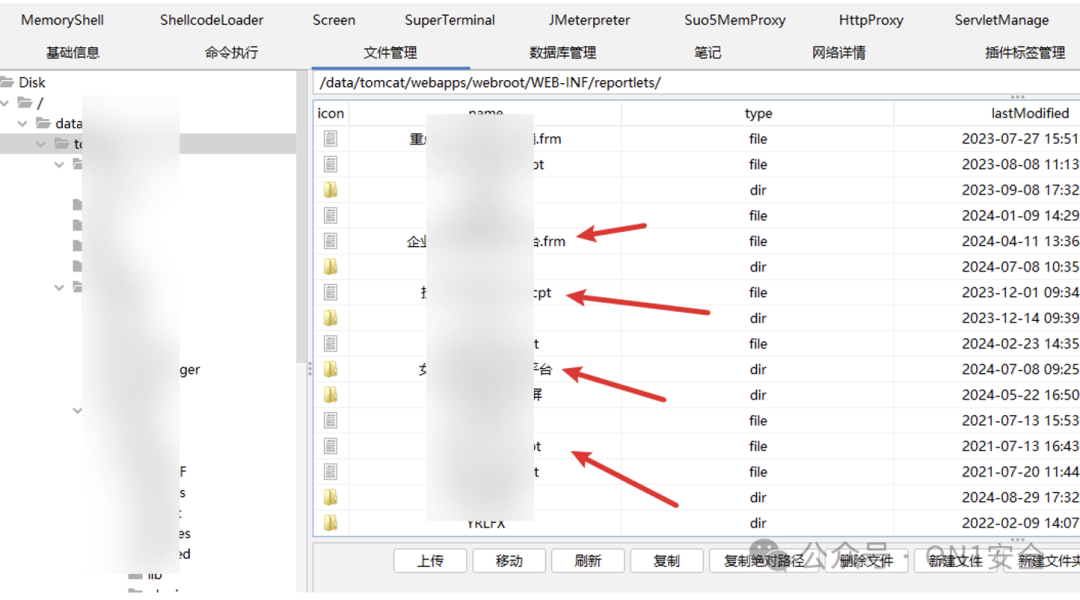The height and width of the screenshot is (600, 1080).
Task: Click folder icon in 2024-07-08 09:25 row
Action: [331, 369]
